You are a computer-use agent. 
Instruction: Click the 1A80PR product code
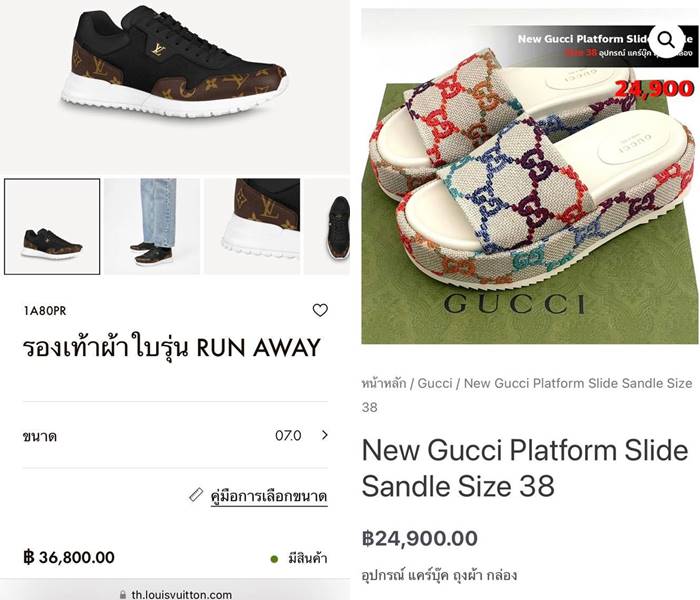point(45,311)
